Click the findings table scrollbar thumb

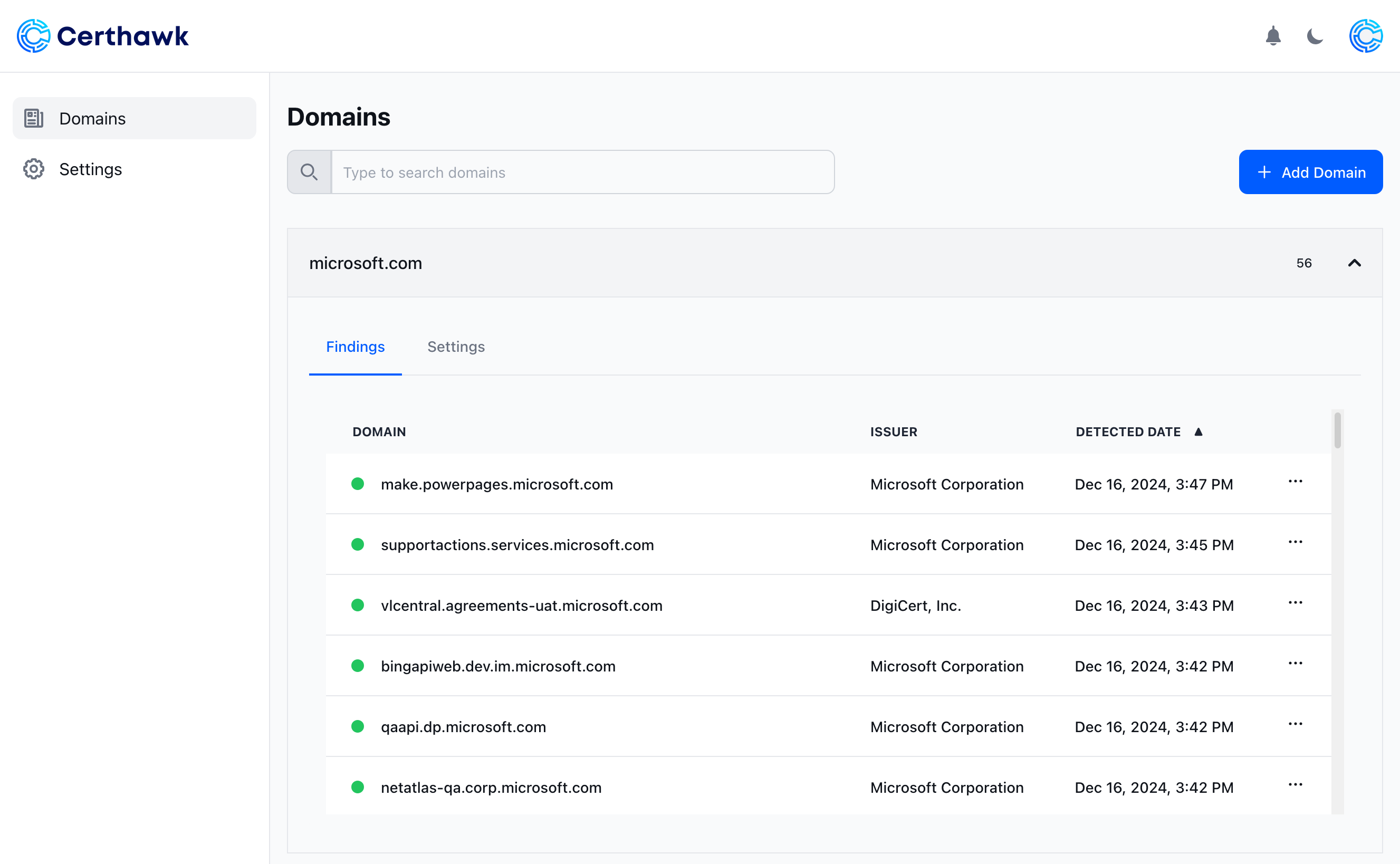(1337, 430)
